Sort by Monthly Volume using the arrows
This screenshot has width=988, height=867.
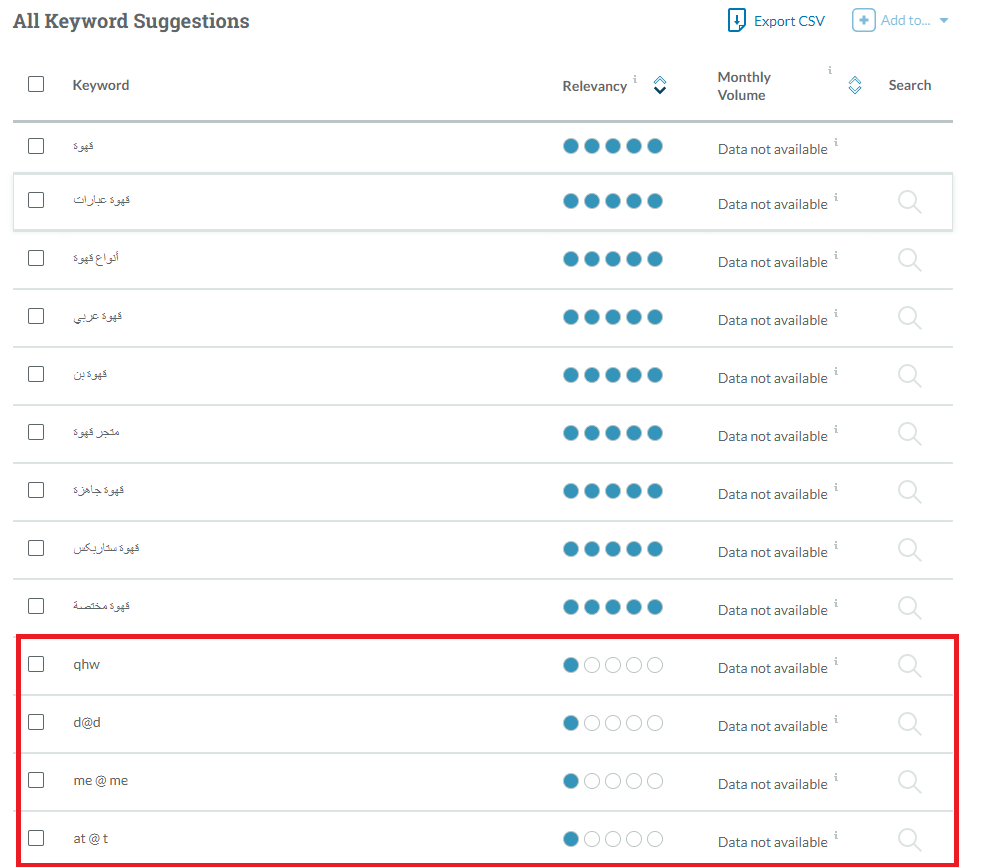coord(855,86)
